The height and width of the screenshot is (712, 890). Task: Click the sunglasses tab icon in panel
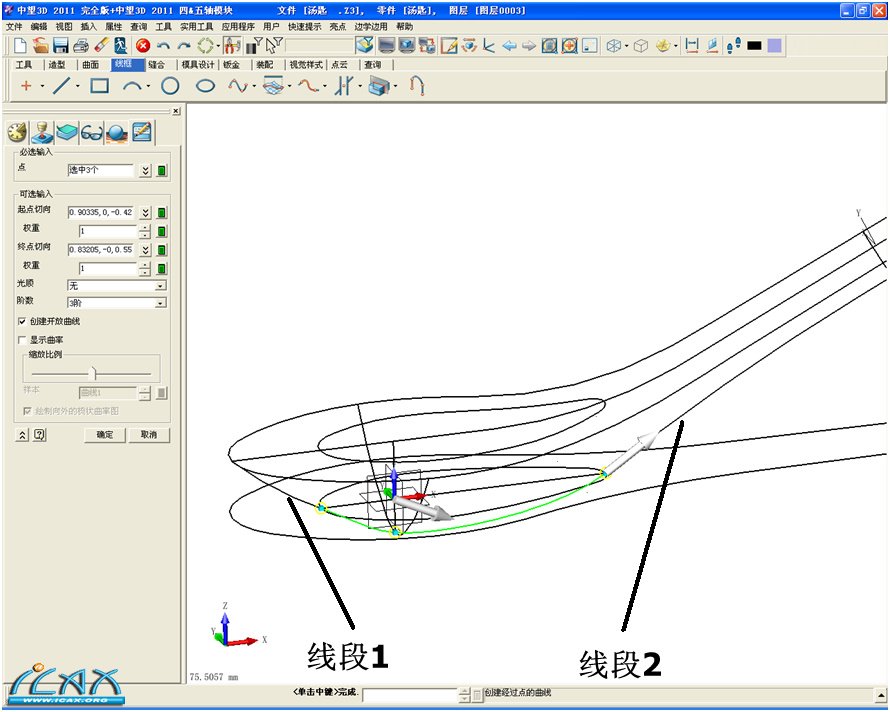coord(92,132)
